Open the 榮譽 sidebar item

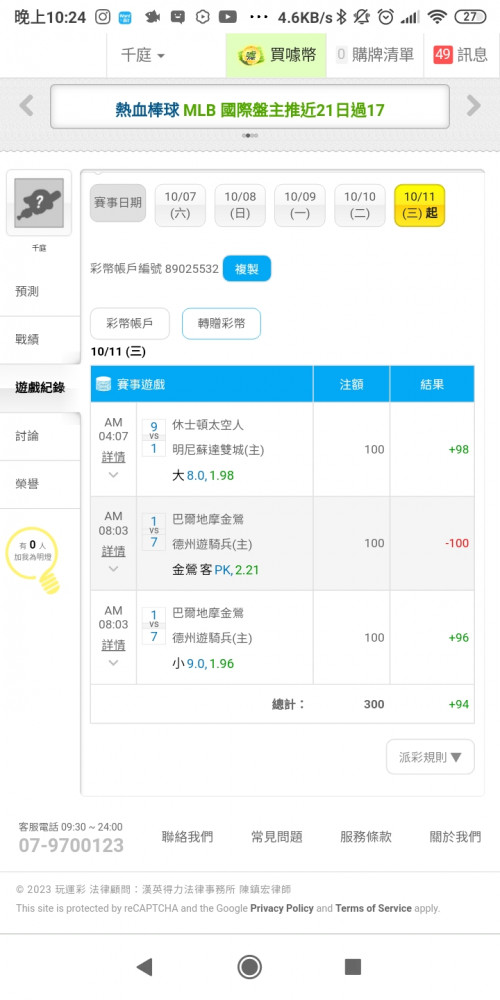tap(40, 484)
